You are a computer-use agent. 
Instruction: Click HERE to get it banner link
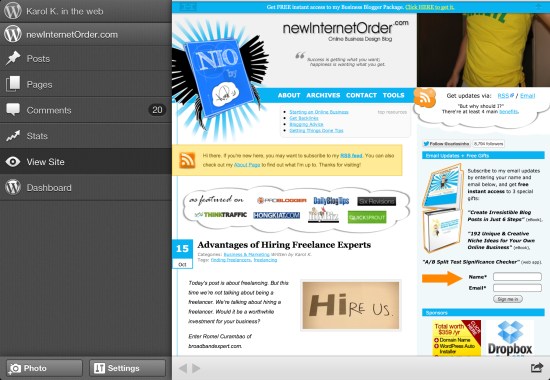430,7
